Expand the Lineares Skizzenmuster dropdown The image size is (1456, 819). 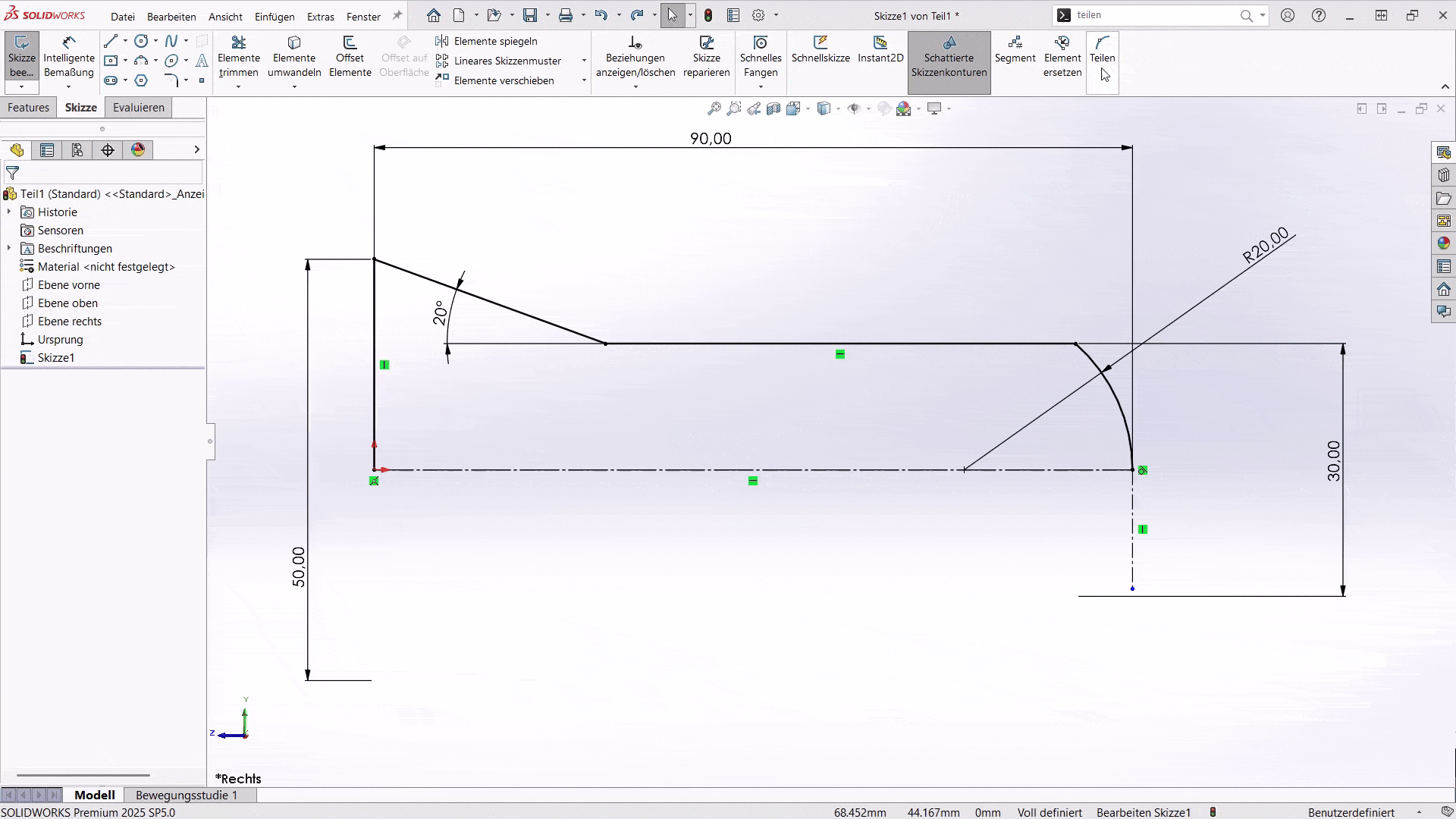coord(583,61)
